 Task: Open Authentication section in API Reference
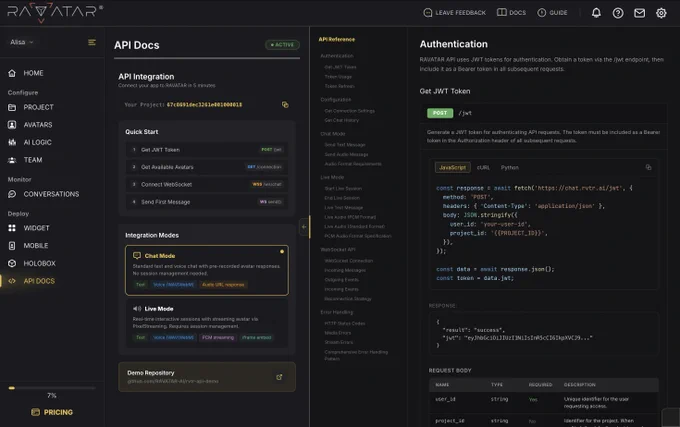point(337,56)
